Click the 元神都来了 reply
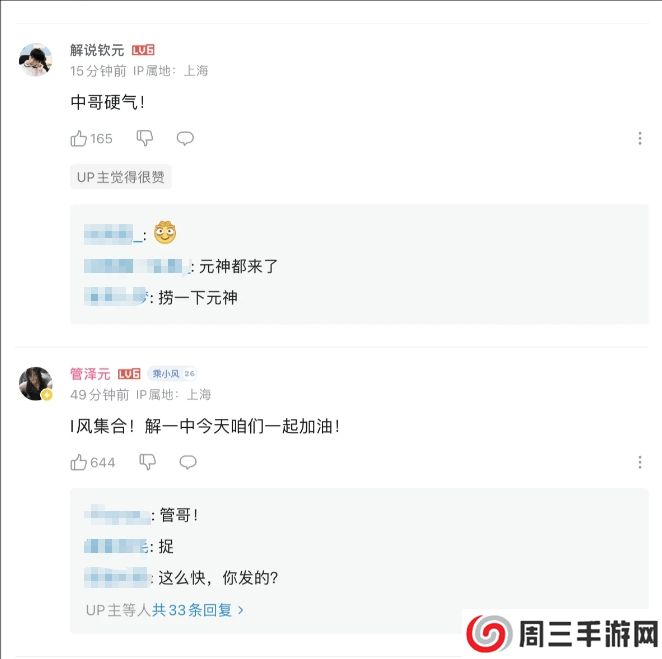Image resolution: width=662 pixels, height=659 pixels. [238, 266]
